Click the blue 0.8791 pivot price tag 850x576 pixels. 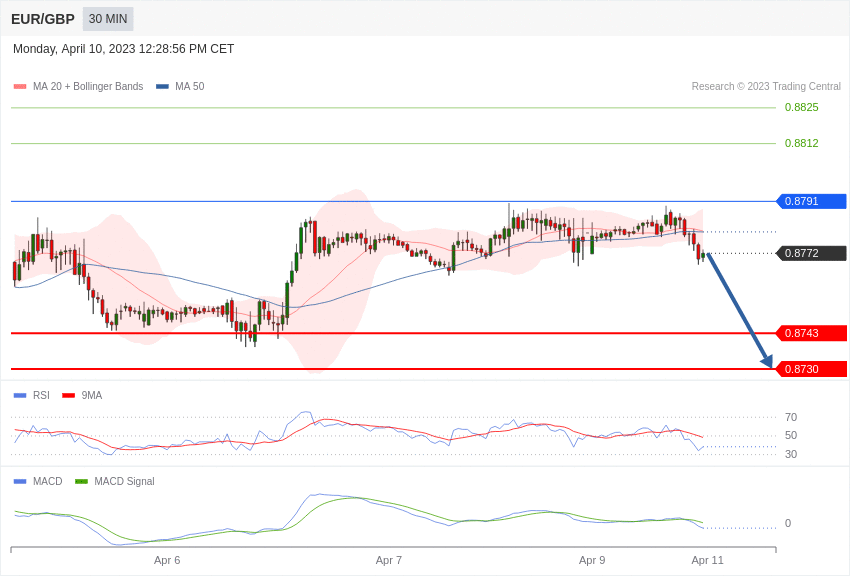point(812,201)
